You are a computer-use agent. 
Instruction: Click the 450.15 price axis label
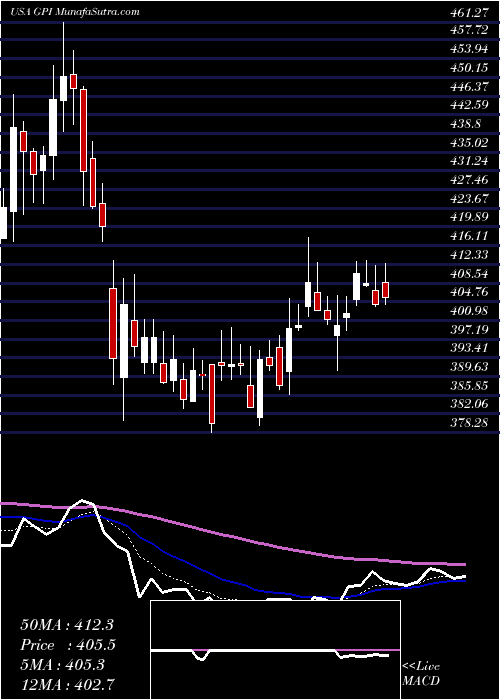coord(467,68)
